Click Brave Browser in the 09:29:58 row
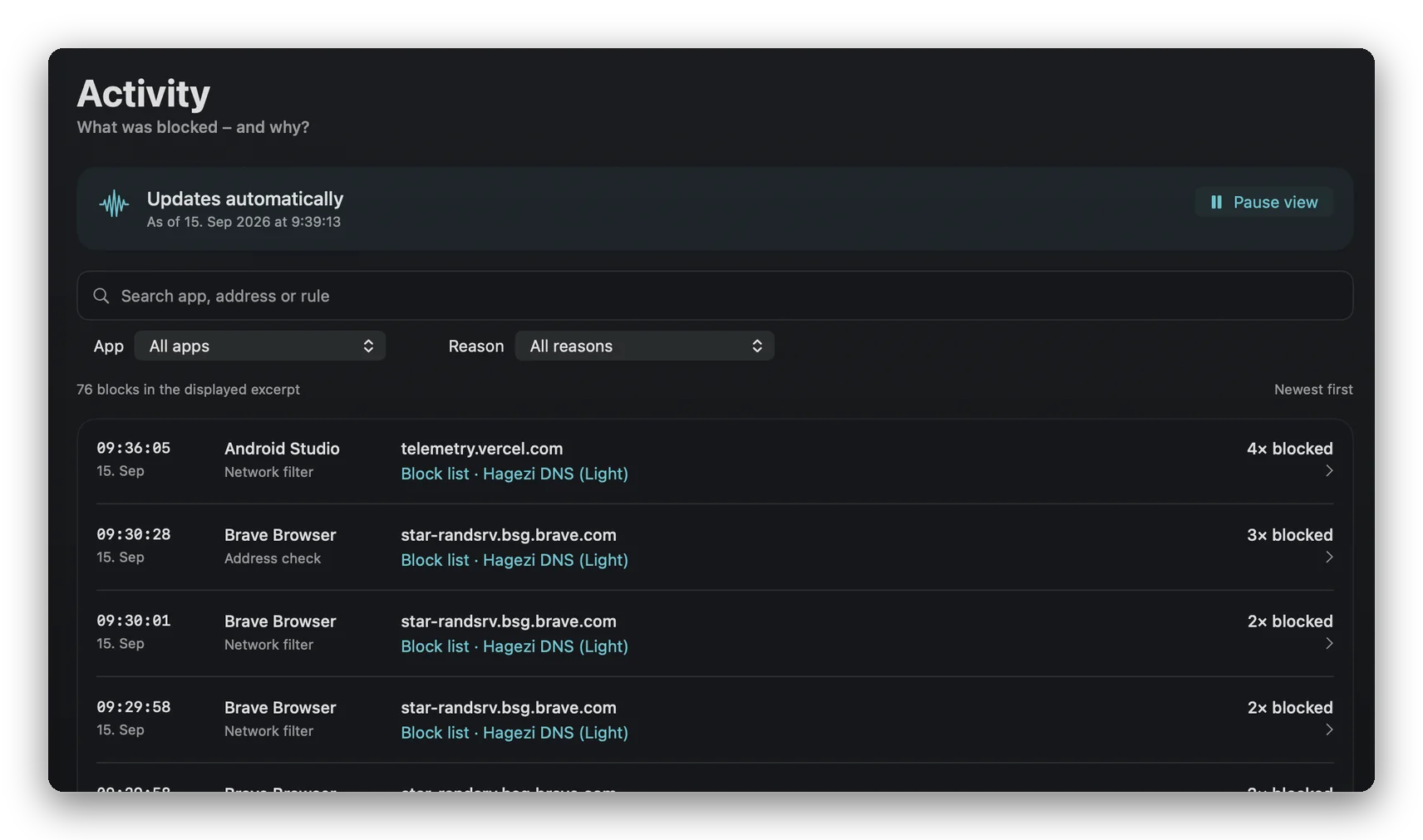The width and height of the screenshot is (1423, 840). click(x=280, y=708)
